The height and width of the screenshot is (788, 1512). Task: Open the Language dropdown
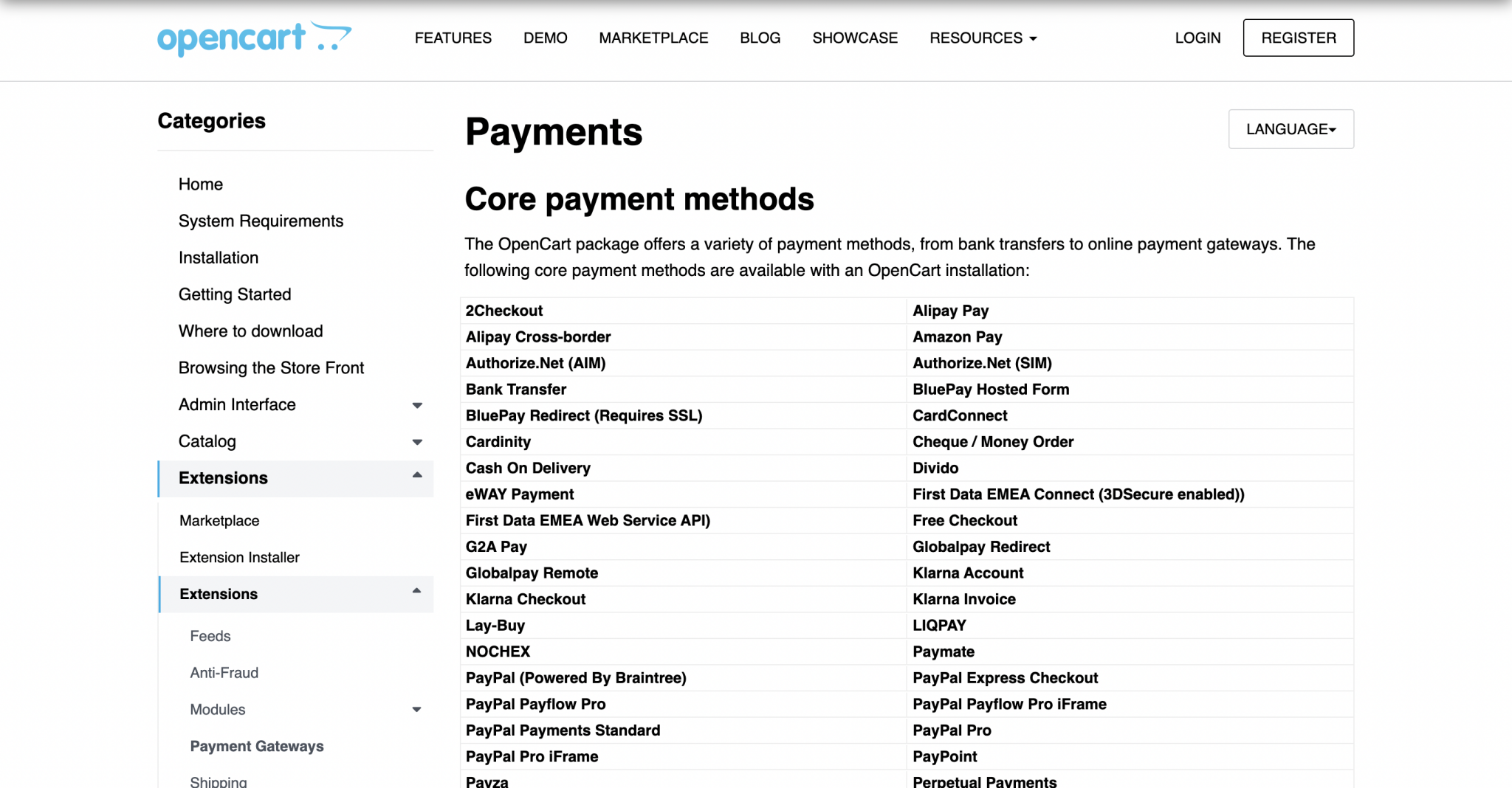coord(1290,128)
